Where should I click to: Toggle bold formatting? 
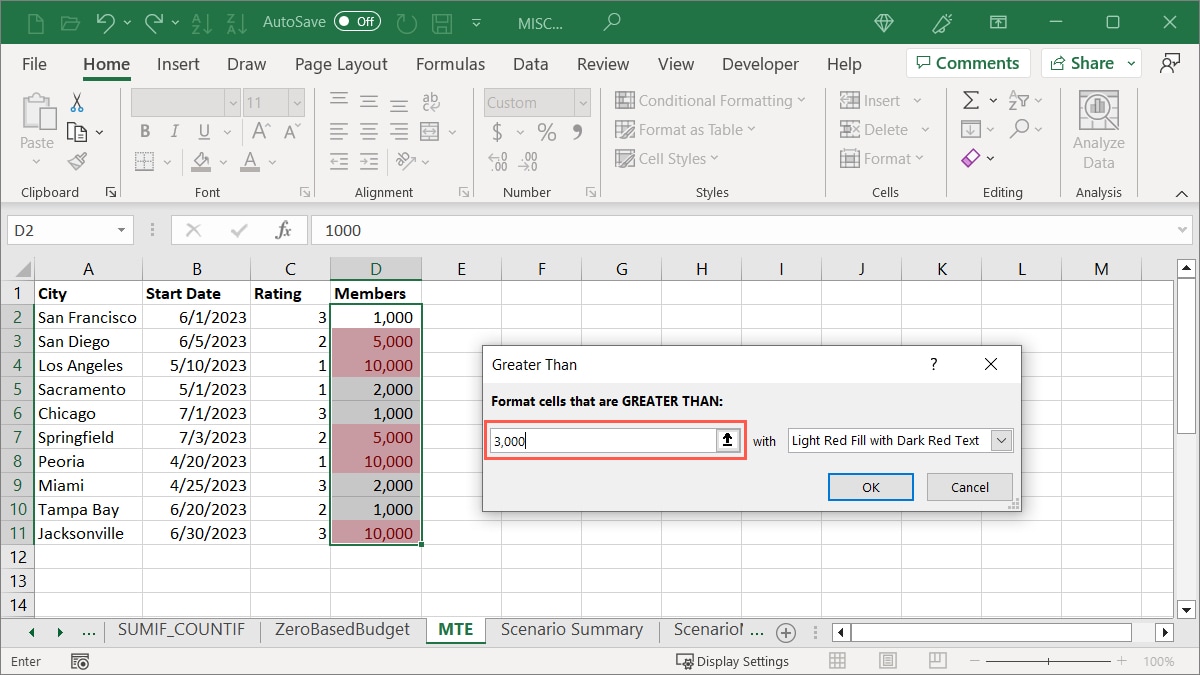(x=144, y=131)
